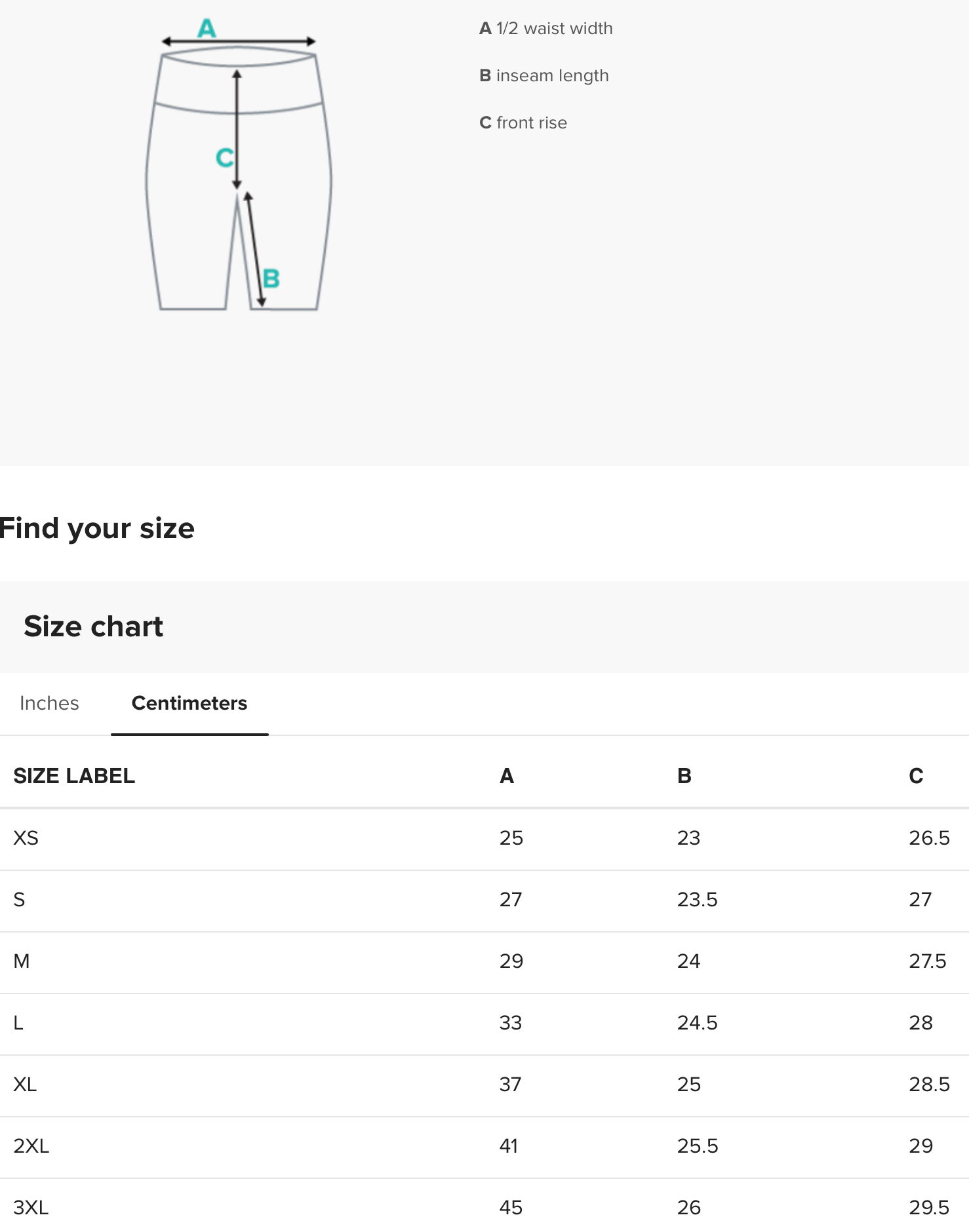The image size is (969, 1232).
Task: Select the XS size row
Action: (26, 838)
